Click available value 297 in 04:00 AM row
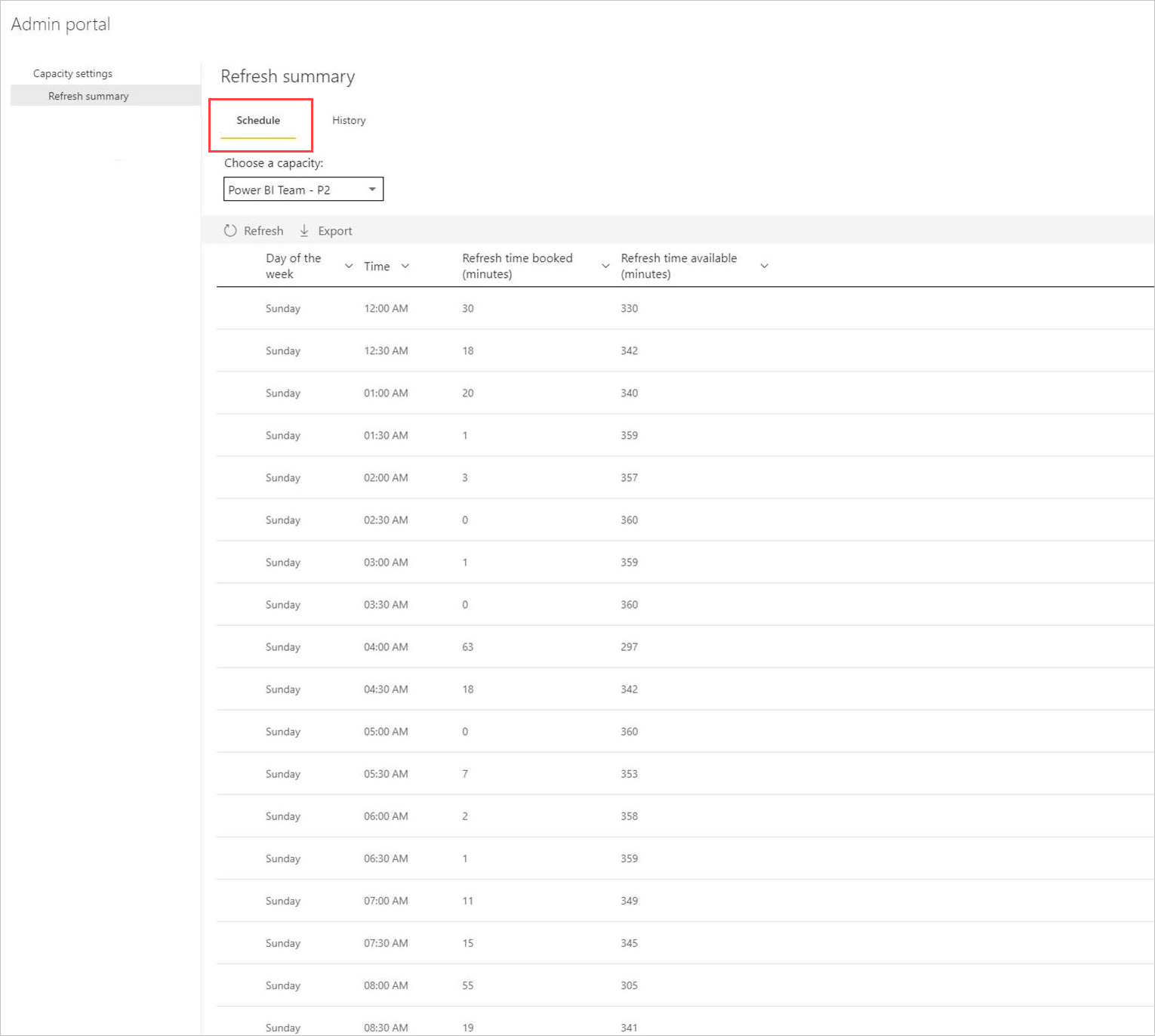The width and height of the screenshot is (1155, 1036). [x=630, y=646]
